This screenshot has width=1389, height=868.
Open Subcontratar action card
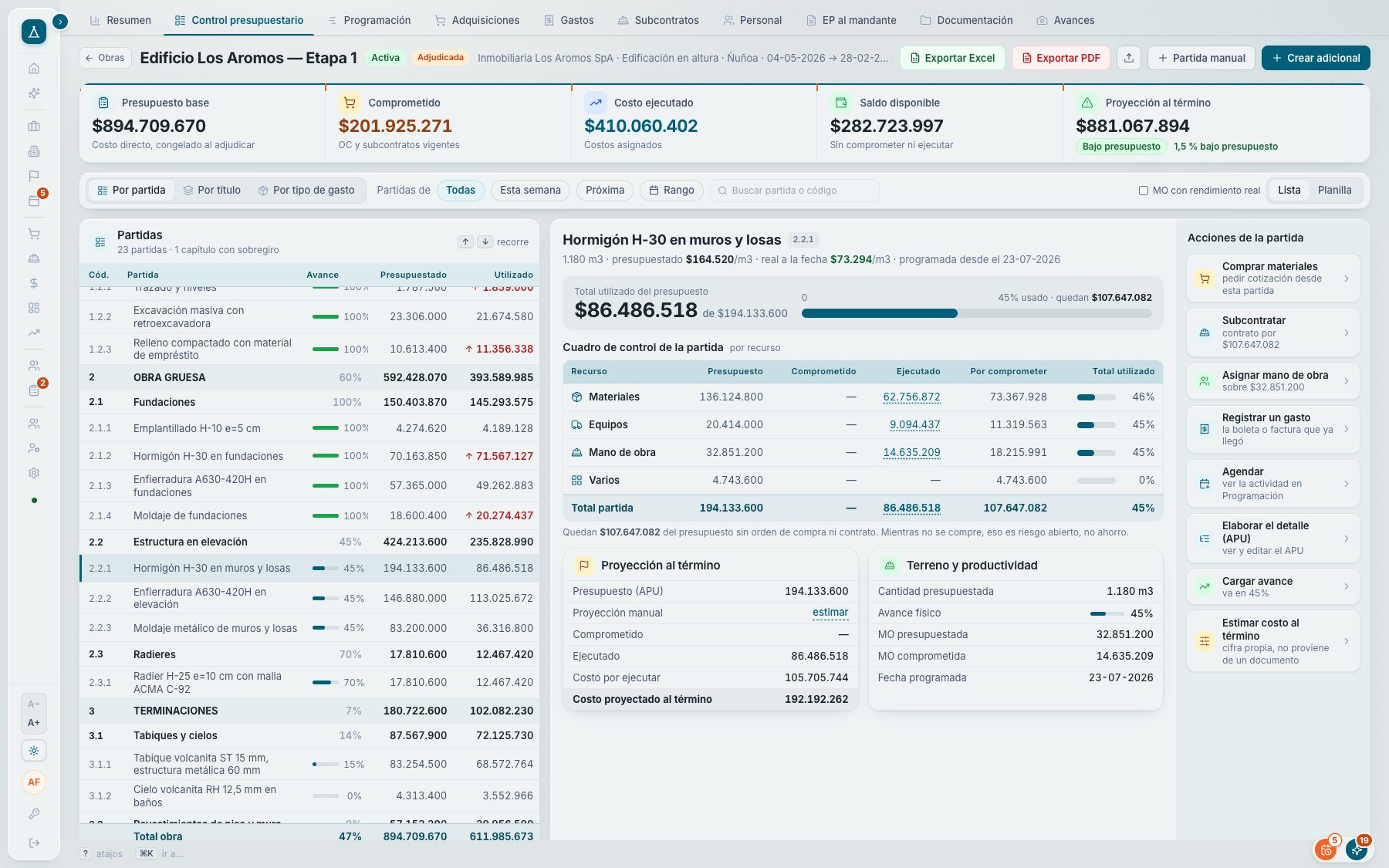[x=1272, y=333]
